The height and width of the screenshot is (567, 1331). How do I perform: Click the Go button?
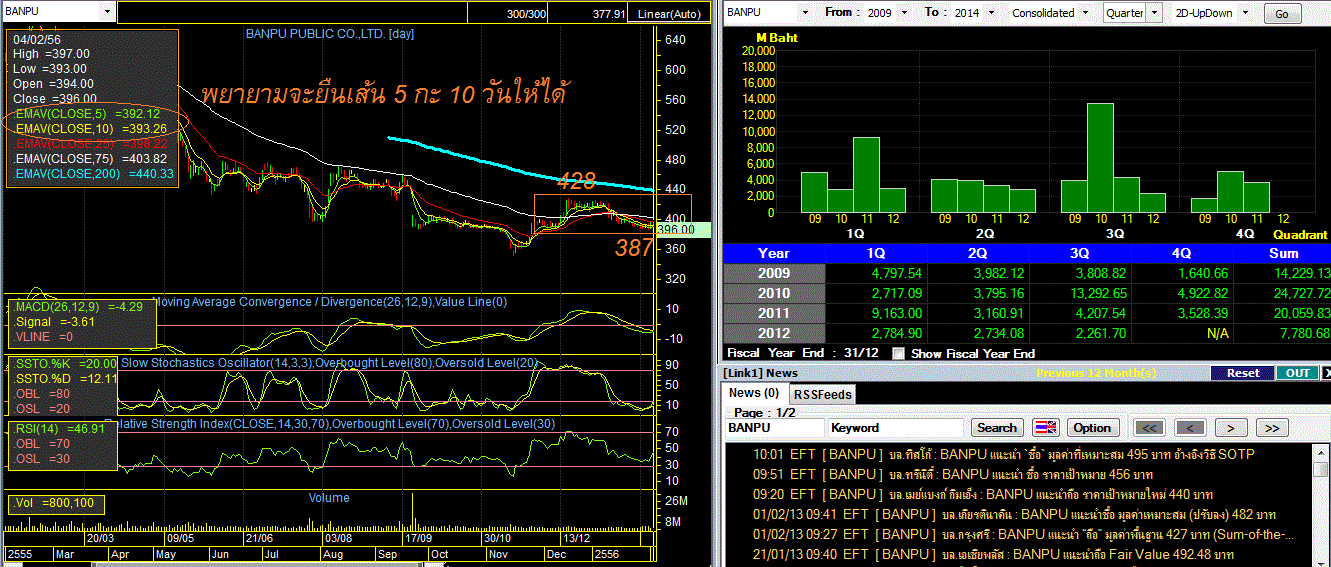[1282, 14]
